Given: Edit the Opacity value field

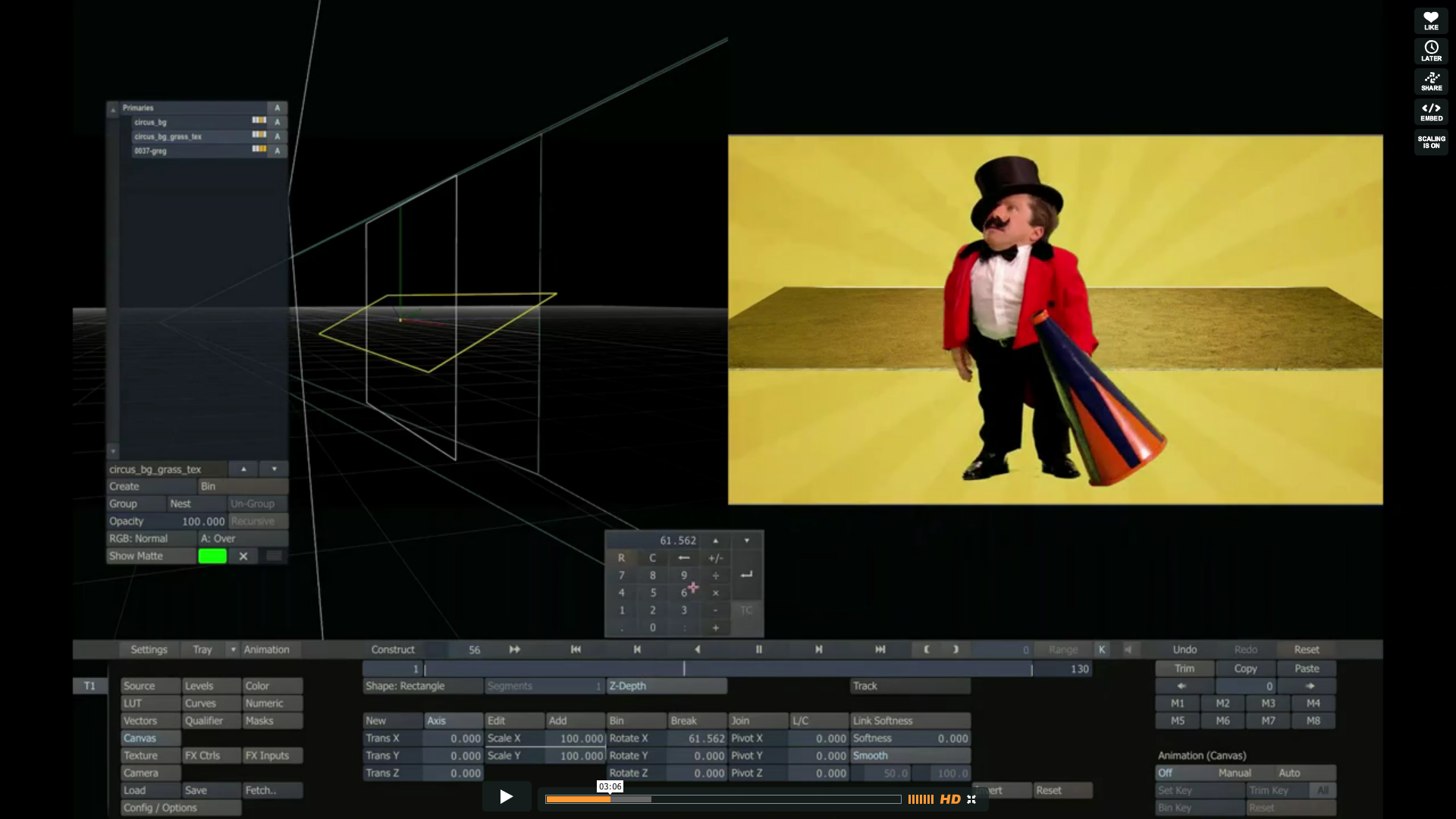Looking at the screenshot, I should (x=197, y=521).
